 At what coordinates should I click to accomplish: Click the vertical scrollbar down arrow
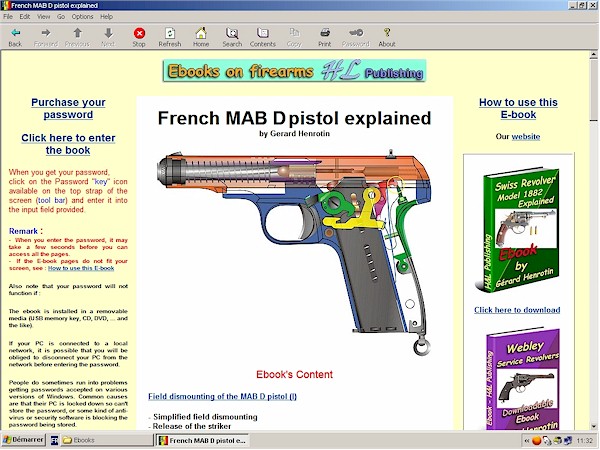coord(593,426)
